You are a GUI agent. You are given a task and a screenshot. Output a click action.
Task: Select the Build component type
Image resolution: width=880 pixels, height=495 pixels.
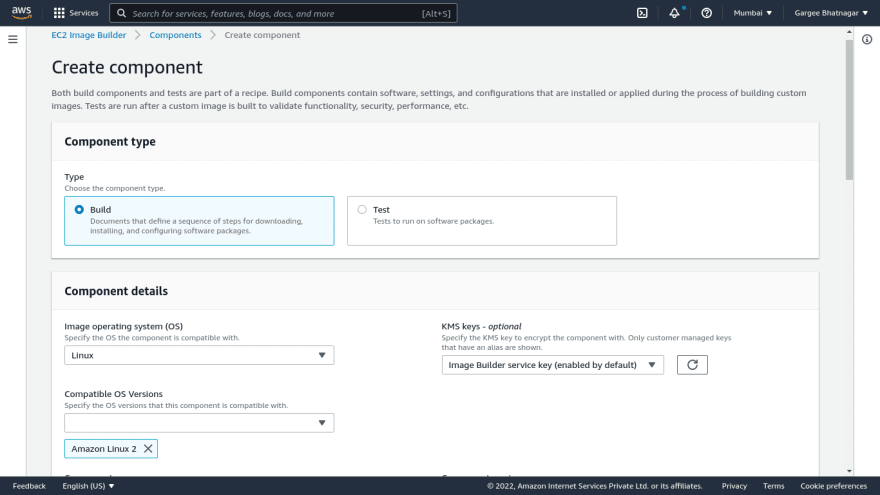199,221
